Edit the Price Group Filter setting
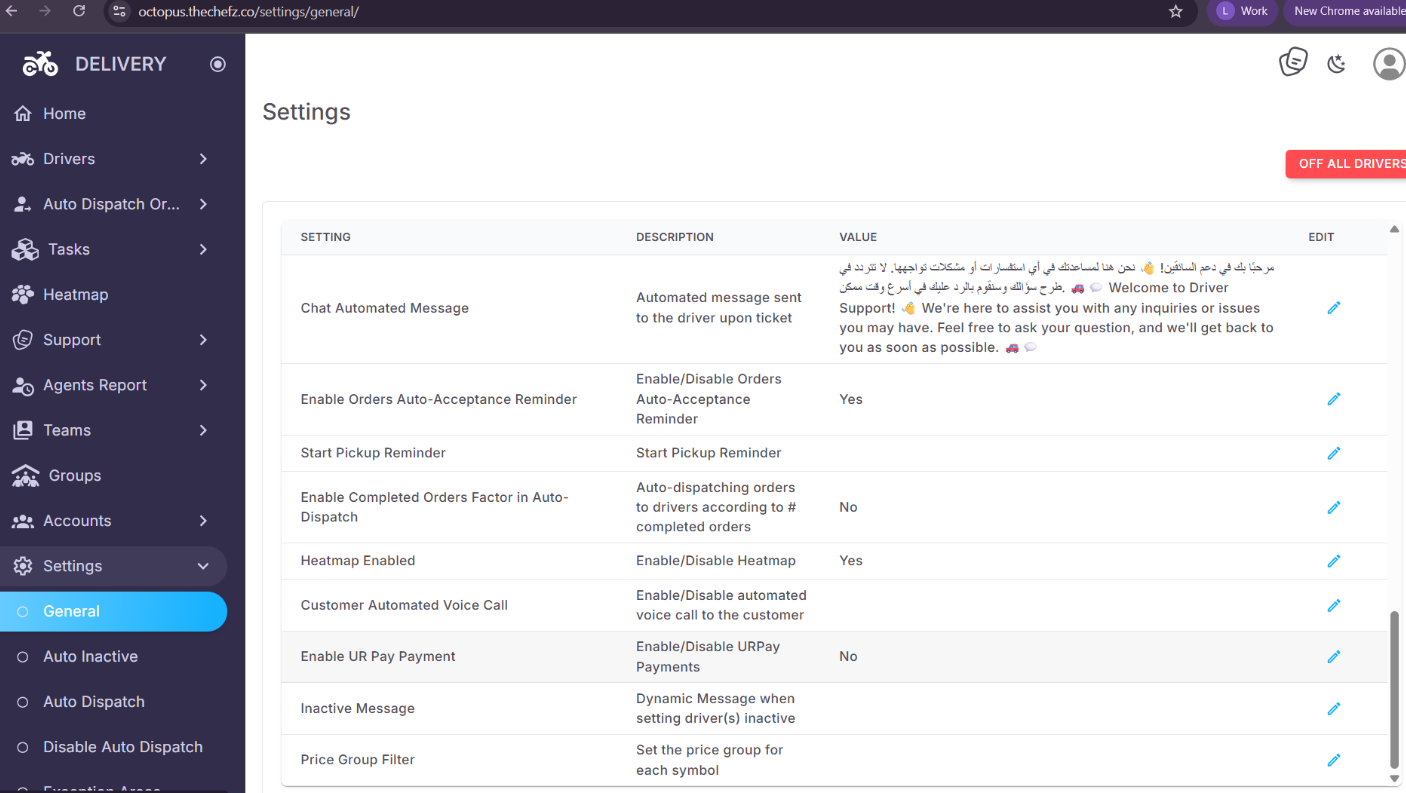 pos(1333,760)
